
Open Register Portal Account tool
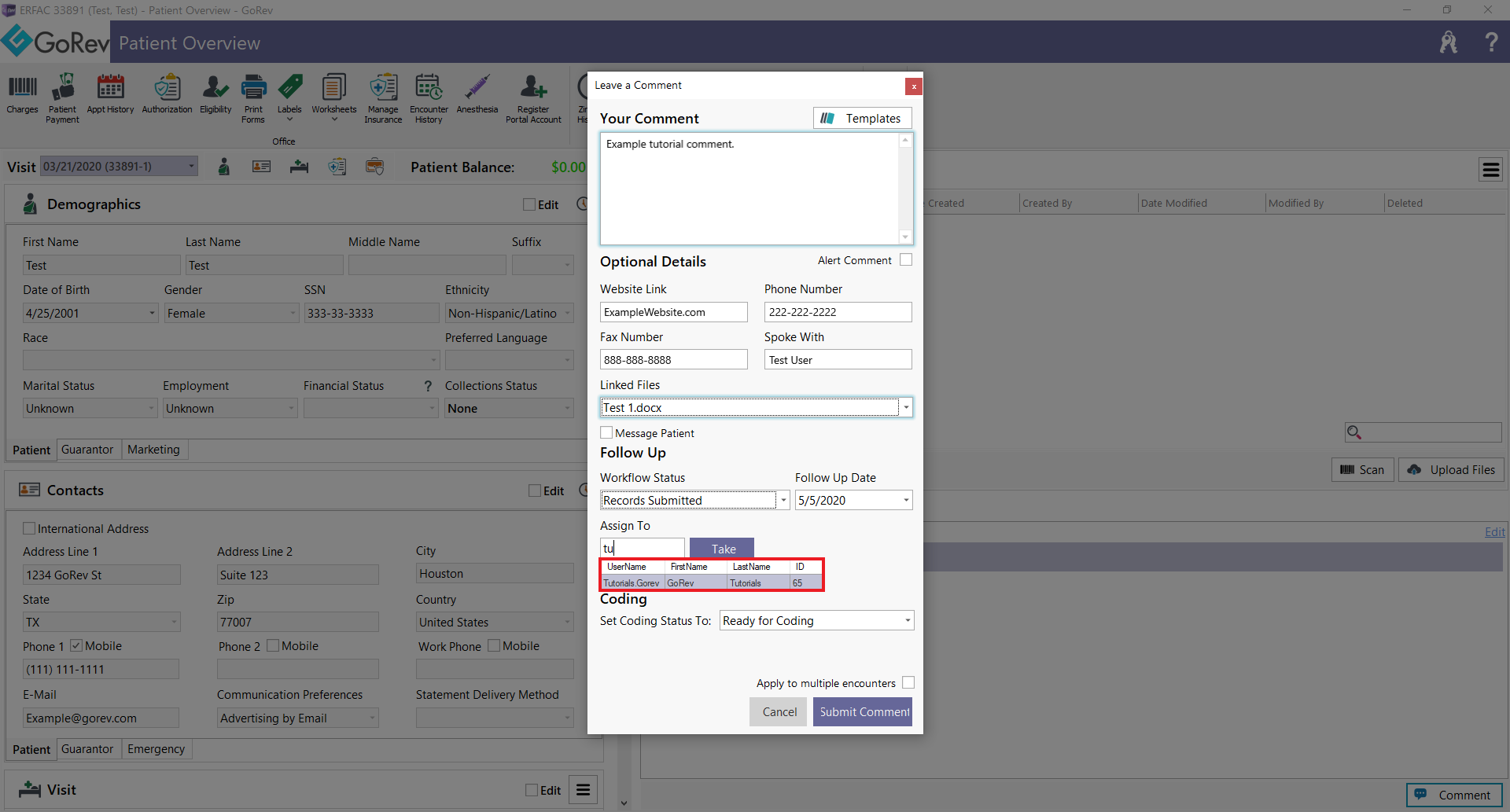pyautogui.click(x=533, y=98)
